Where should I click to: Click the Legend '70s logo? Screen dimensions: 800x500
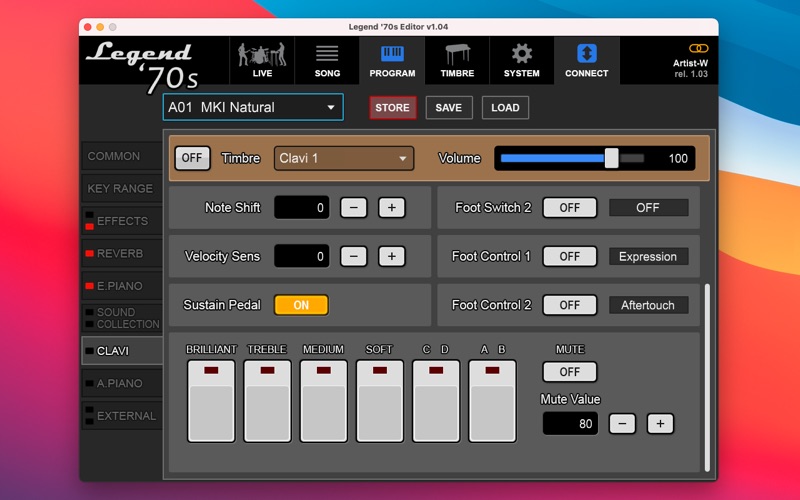click(144, 67)
